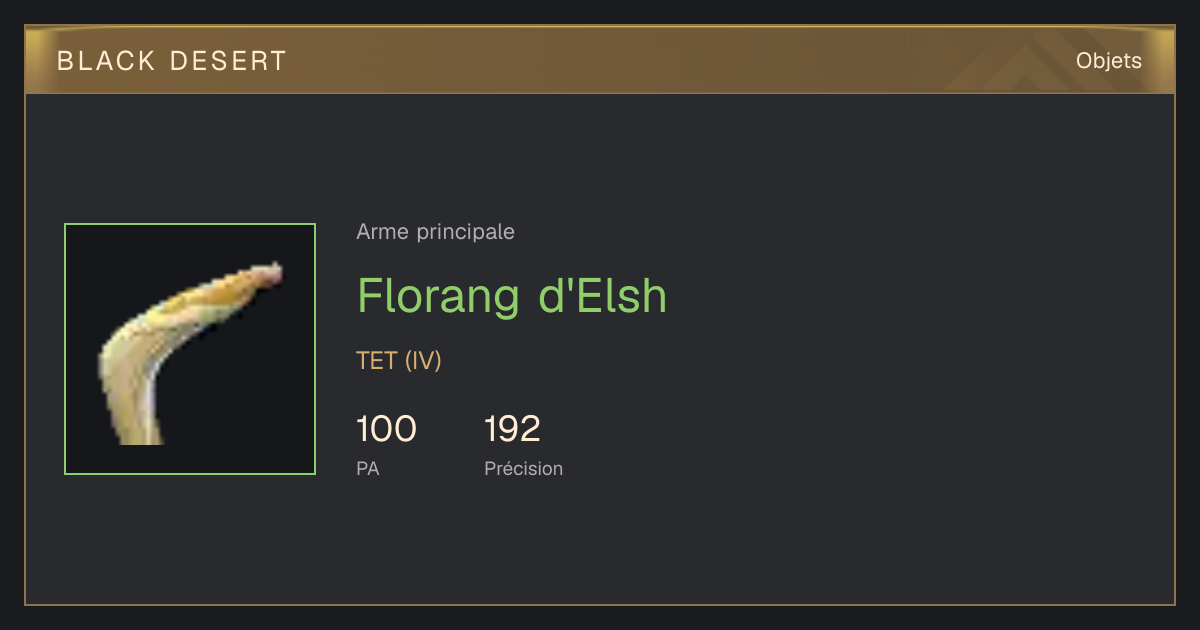Click the gold header banner center
The width and height of the screenshot is (1200, 630).
click(600, 60)
